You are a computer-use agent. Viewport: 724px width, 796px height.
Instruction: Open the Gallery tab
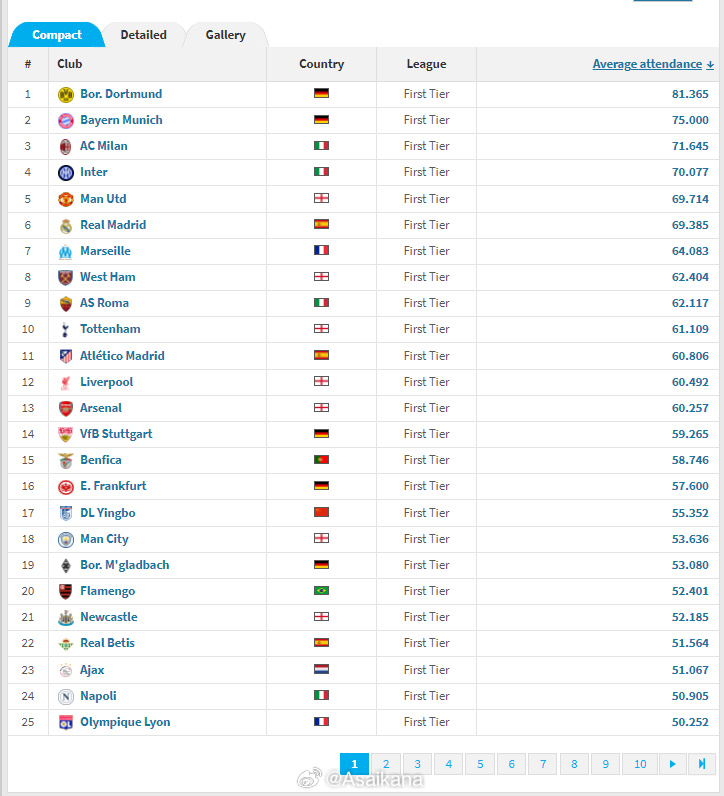coord(225,35)
